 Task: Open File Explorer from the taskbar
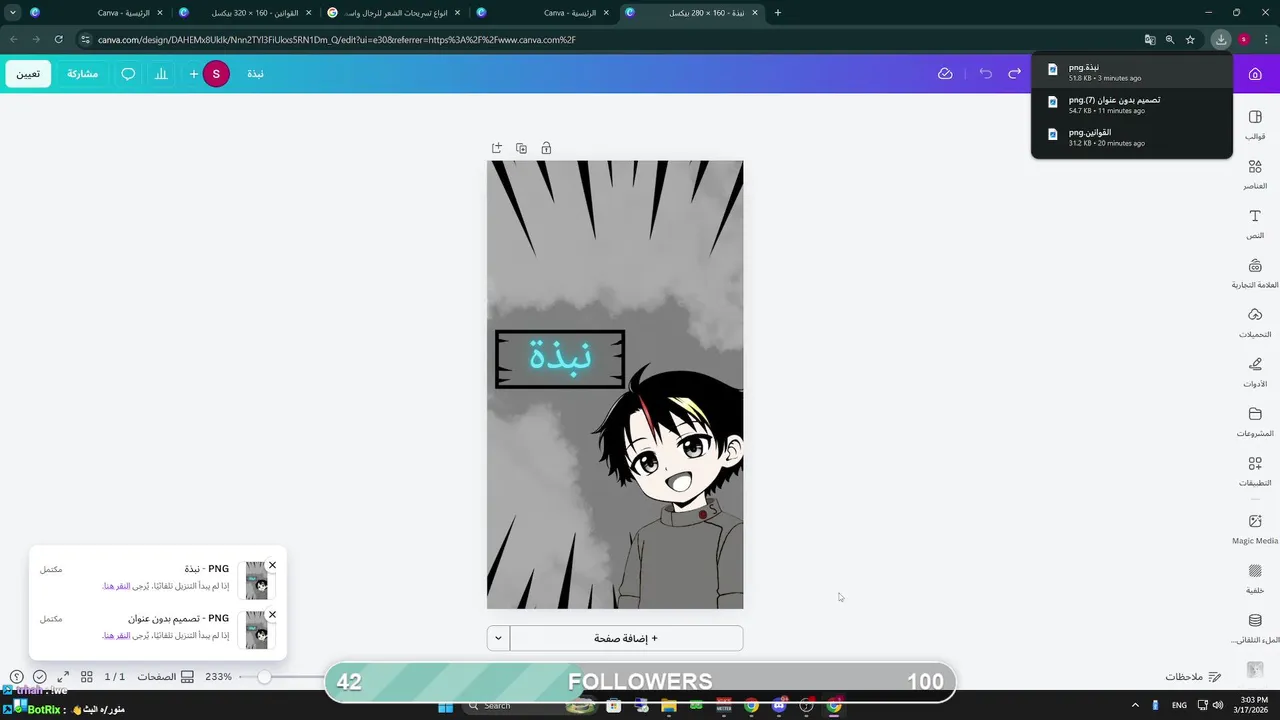pyautogui.click(x=669, y=706)
